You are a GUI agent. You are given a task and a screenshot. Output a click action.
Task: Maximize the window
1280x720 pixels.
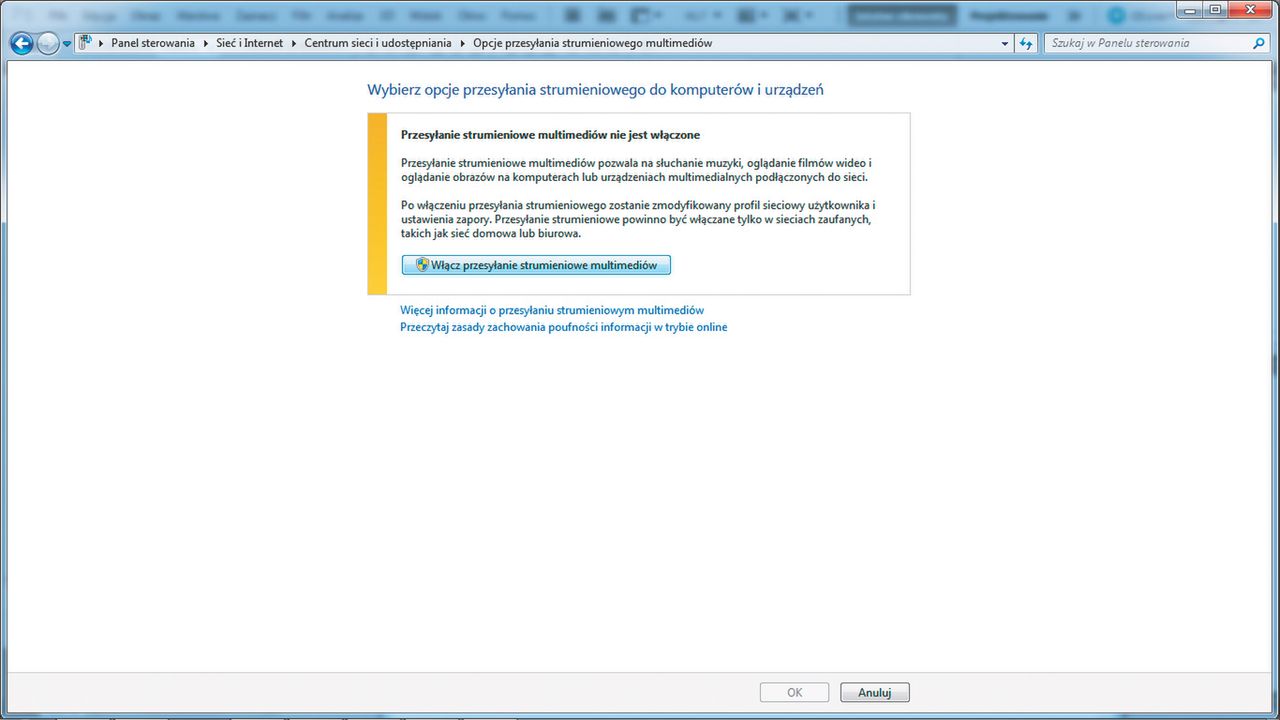[1214, 9]
